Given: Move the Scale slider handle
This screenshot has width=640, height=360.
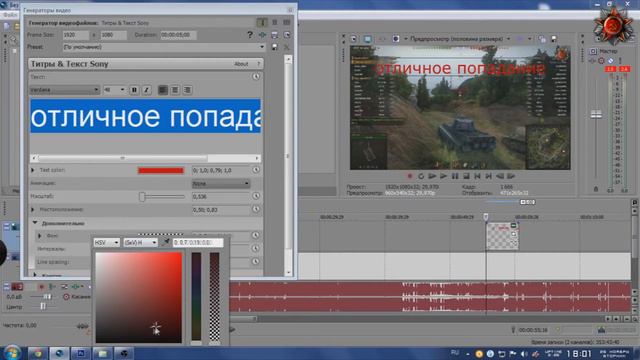Looking at the screenshot, I should (x=142, y=197).
